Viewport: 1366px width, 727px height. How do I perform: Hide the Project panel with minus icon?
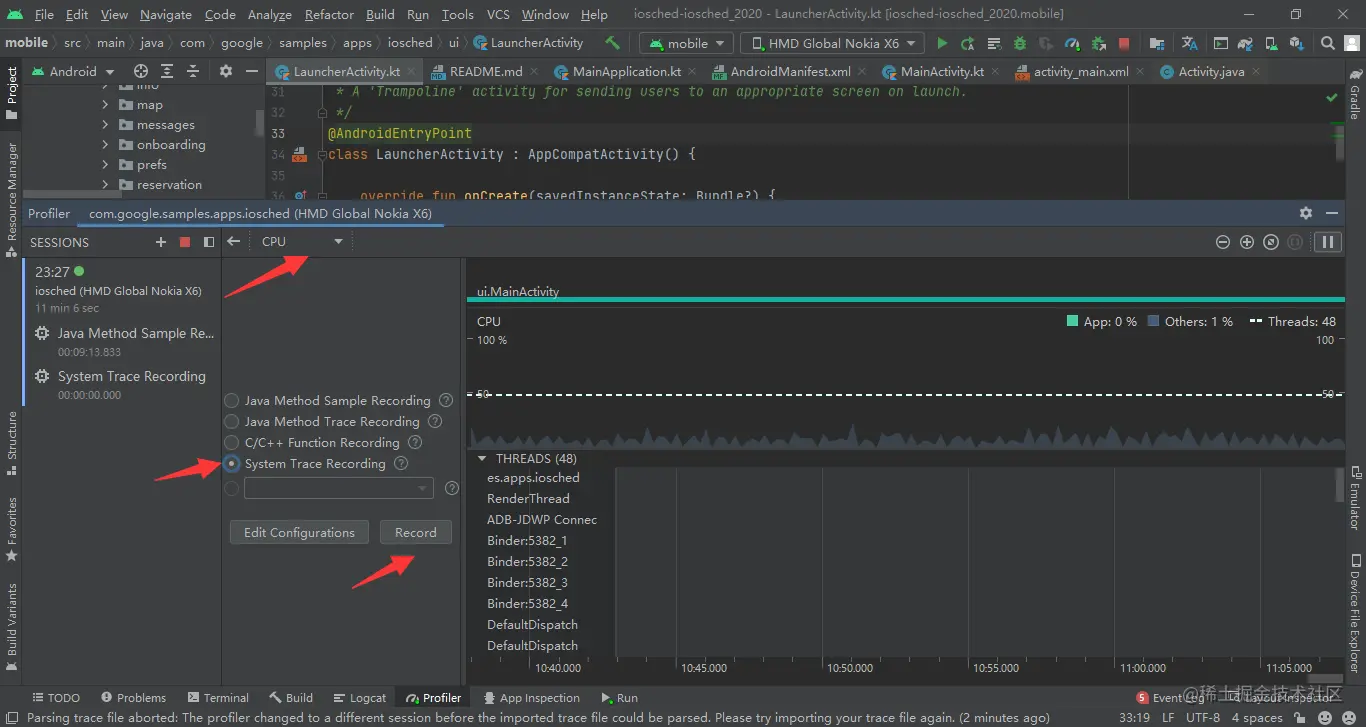pyautogui.click(x=251, y=71)
